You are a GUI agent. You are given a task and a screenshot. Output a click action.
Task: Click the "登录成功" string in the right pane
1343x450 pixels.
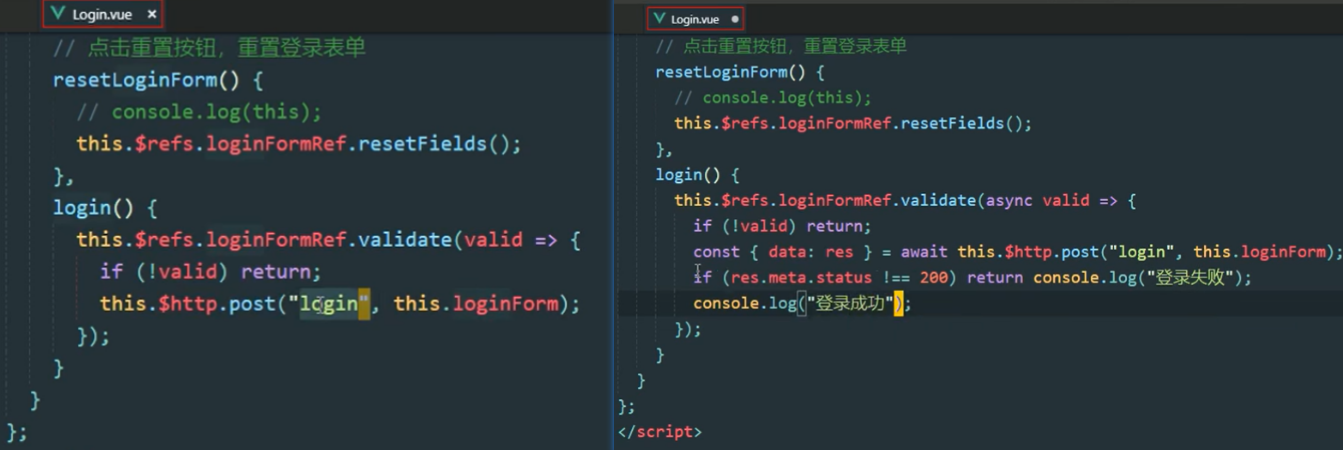pyautogui.click(x=850, y=304)
